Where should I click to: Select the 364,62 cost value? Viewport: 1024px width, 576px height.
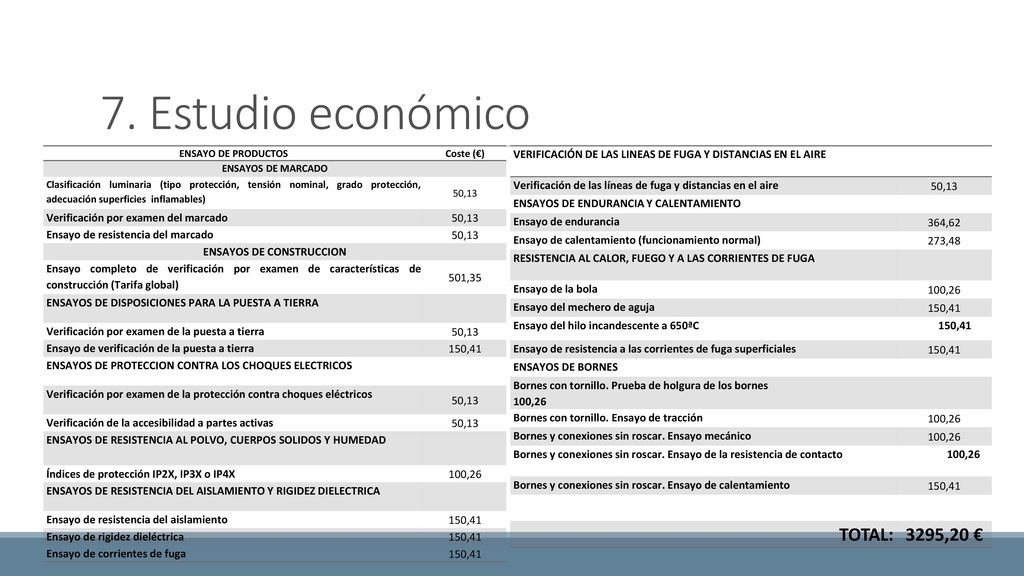[x=944, y=223]
